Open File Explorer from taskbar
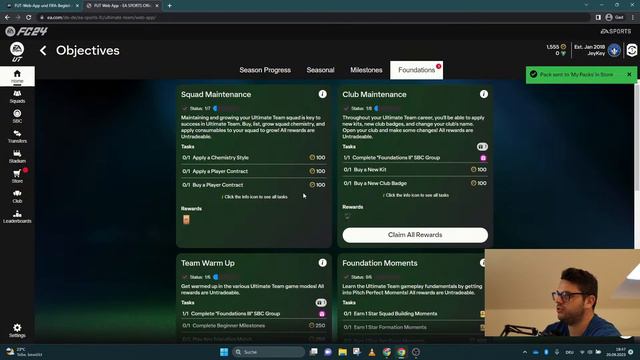The width and height of the screenshot is (640, 360). coord(342,352)
